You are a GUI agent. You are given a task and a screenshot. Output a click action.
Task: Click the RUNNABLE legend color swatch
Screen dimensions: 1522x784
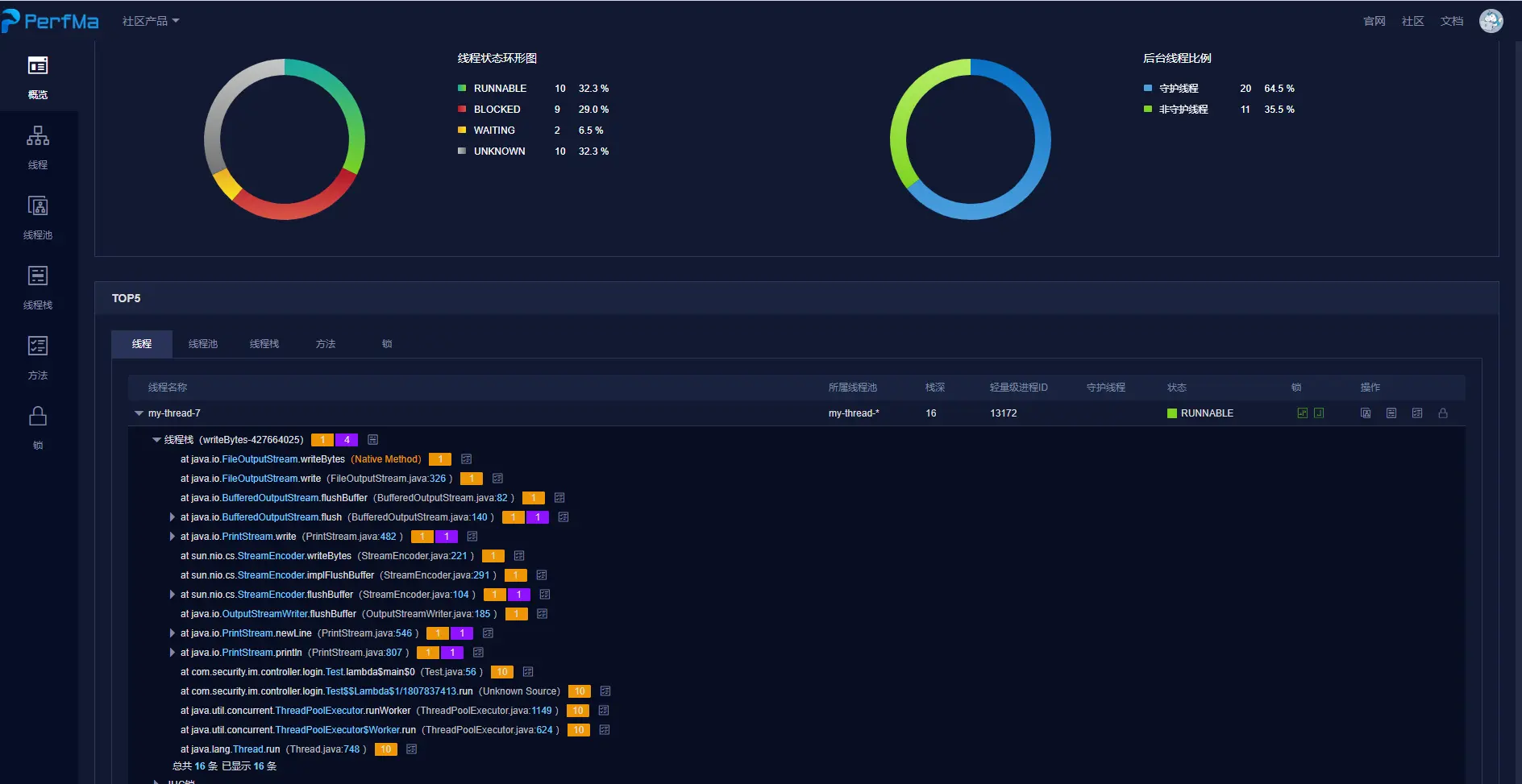pos(462,88)
